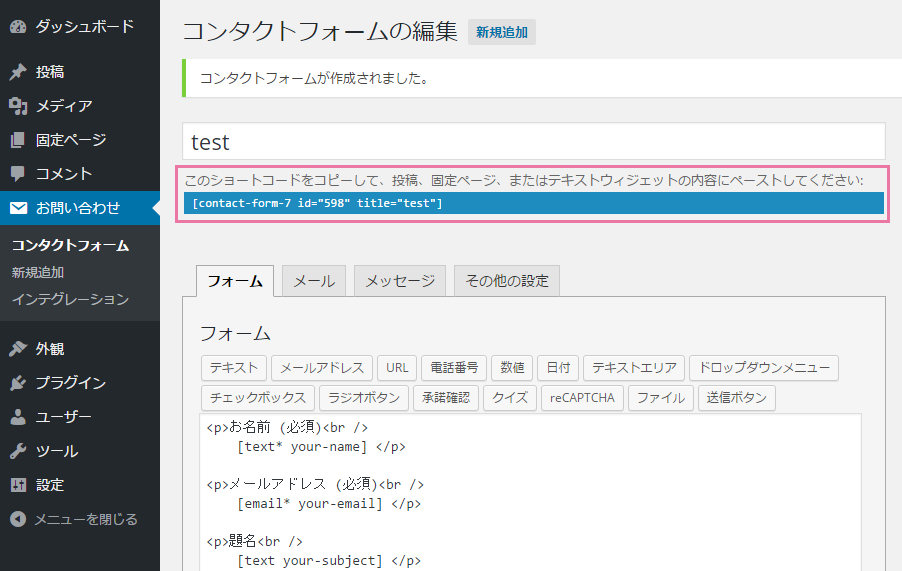Insert a チェックボックス tag

[x=258, y=398]
